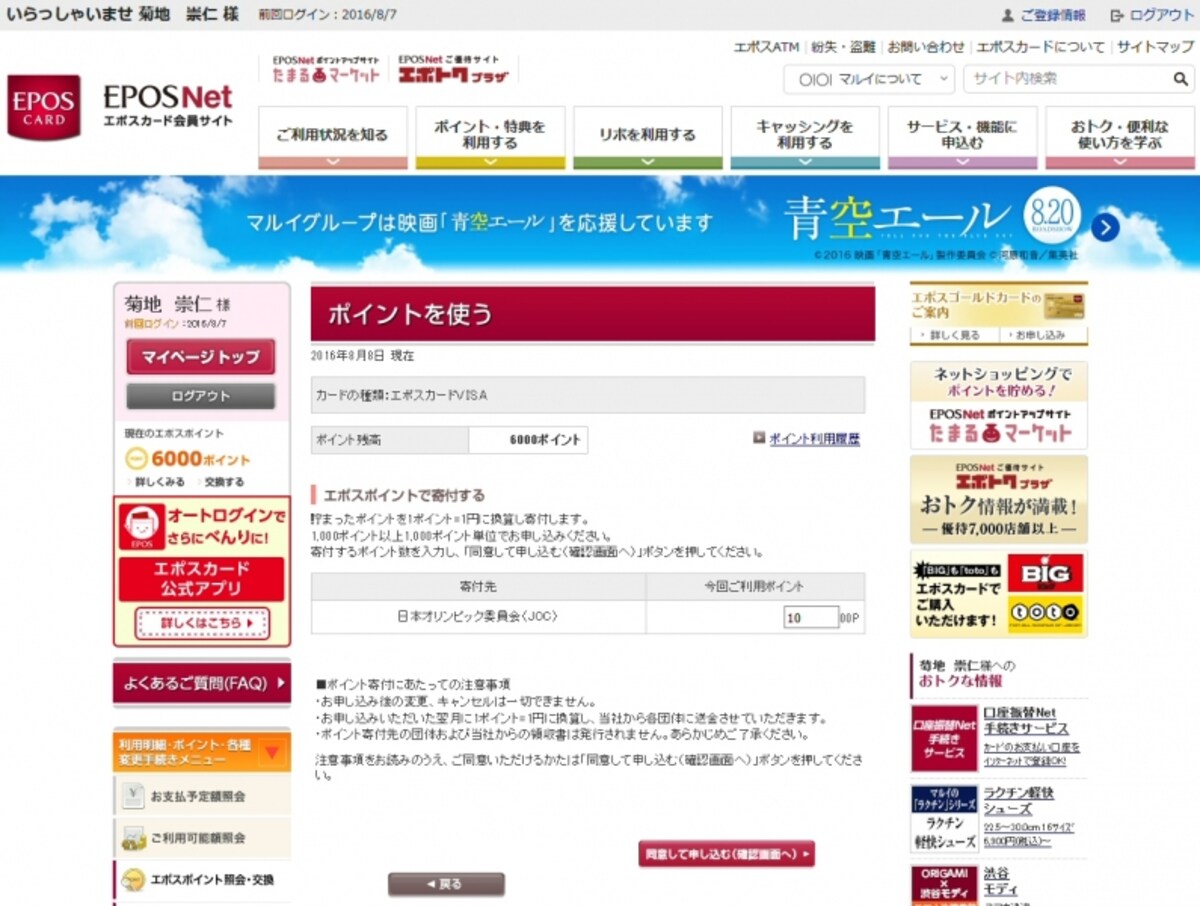This screenshot has height=906, width=1200.
Task: Click the マイページトップ button
Action: click(x=200, y=356)
